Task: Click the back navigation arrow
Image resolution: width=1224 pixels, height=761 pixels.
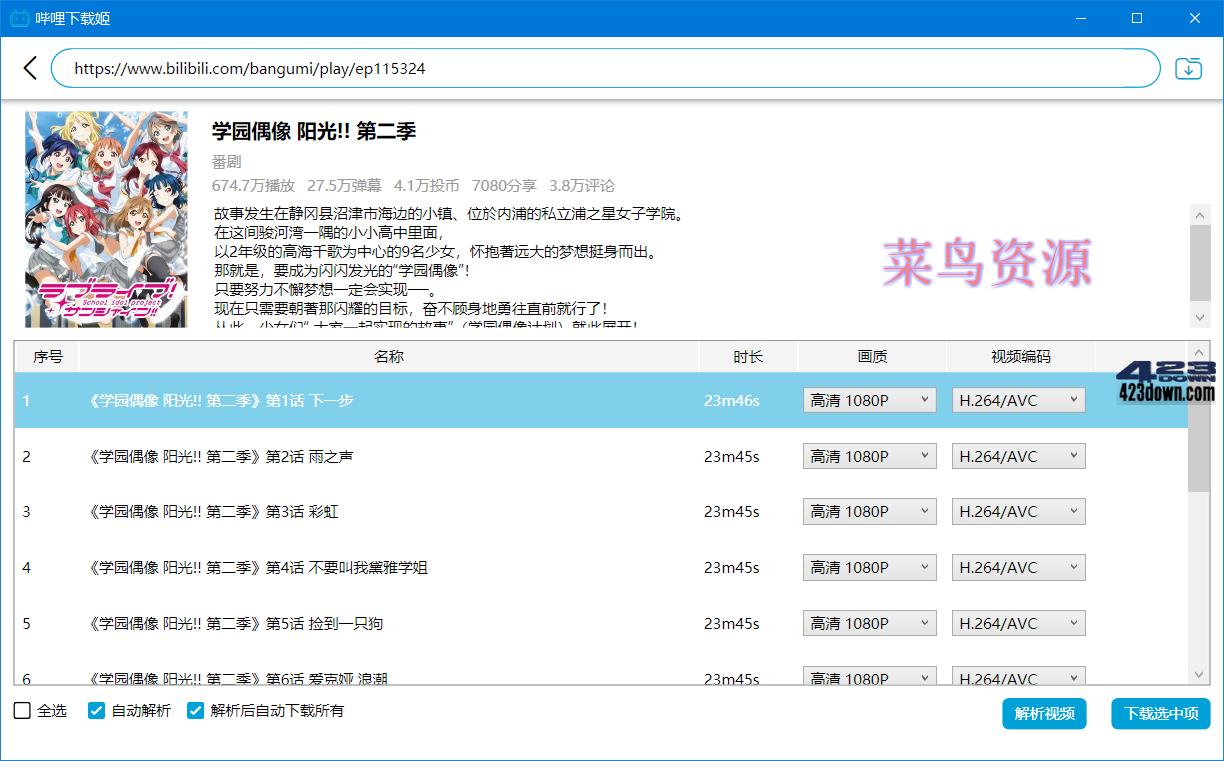Action: coord(29,68)
